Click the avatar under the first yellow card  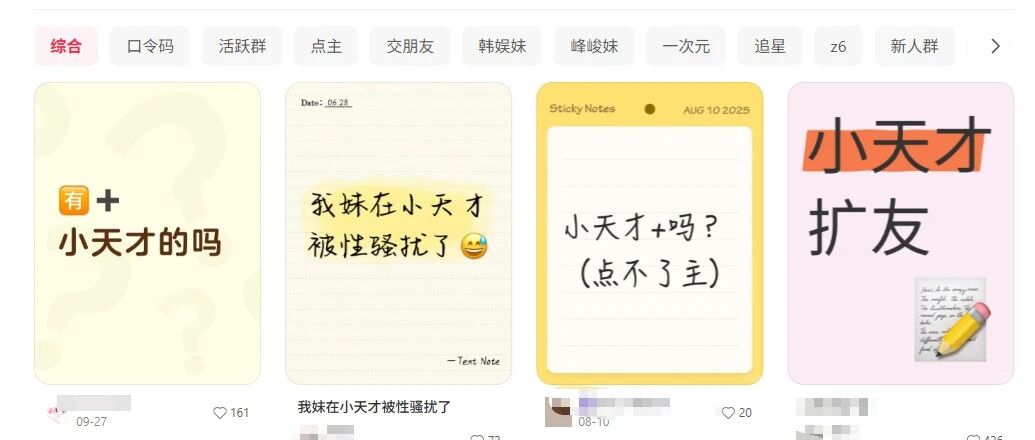point(57,413)
